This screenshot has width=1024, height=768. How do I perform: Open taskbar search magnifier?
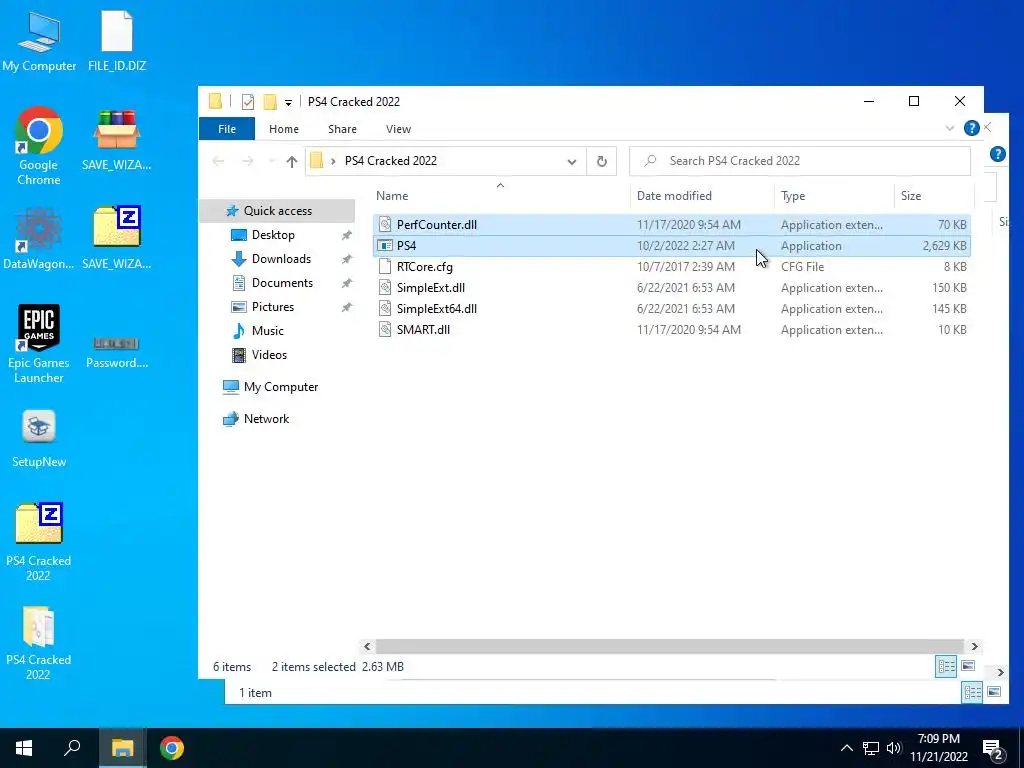pyautogui.click(x=72, y=748)
